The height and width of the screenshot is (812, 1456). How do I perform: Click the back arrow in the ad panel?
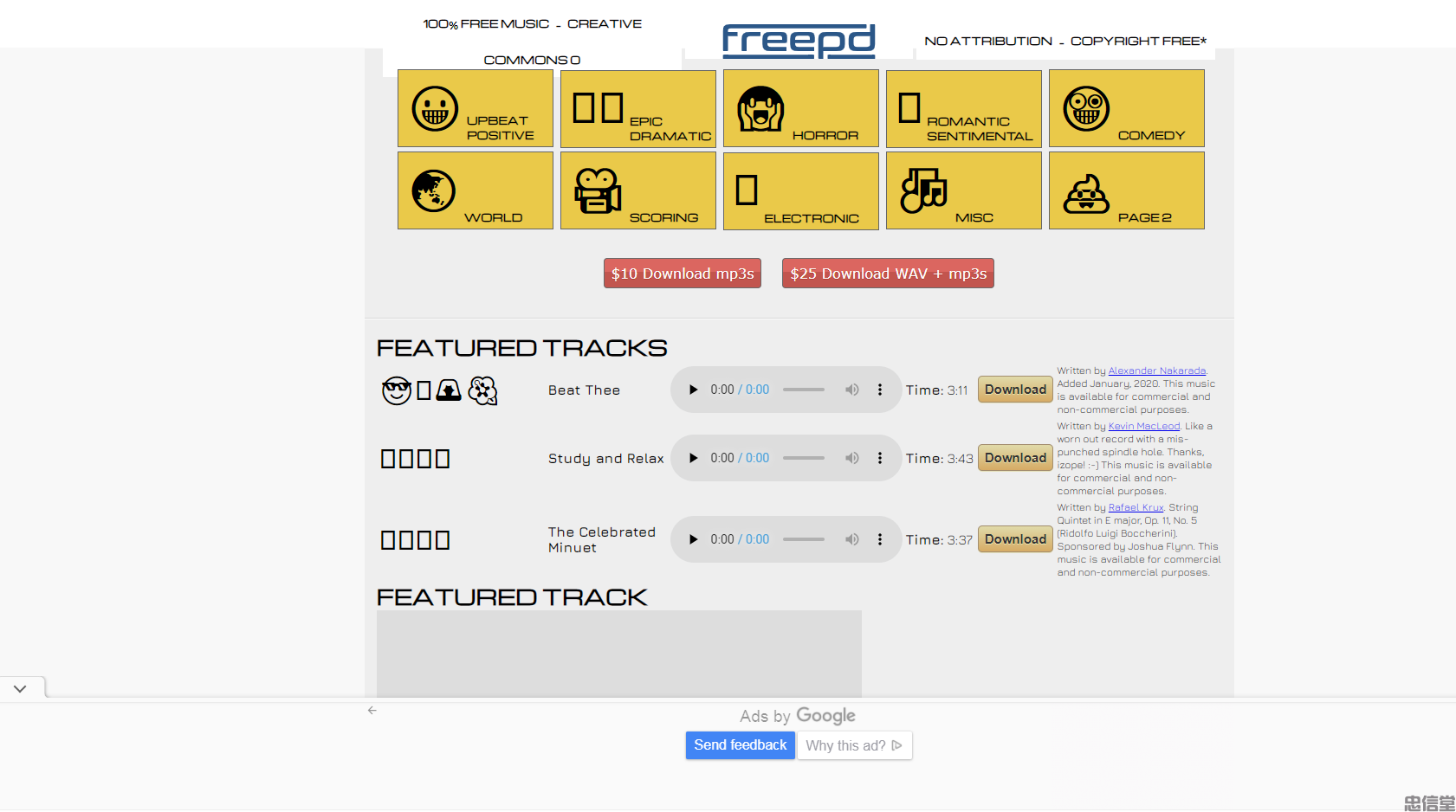372,711
